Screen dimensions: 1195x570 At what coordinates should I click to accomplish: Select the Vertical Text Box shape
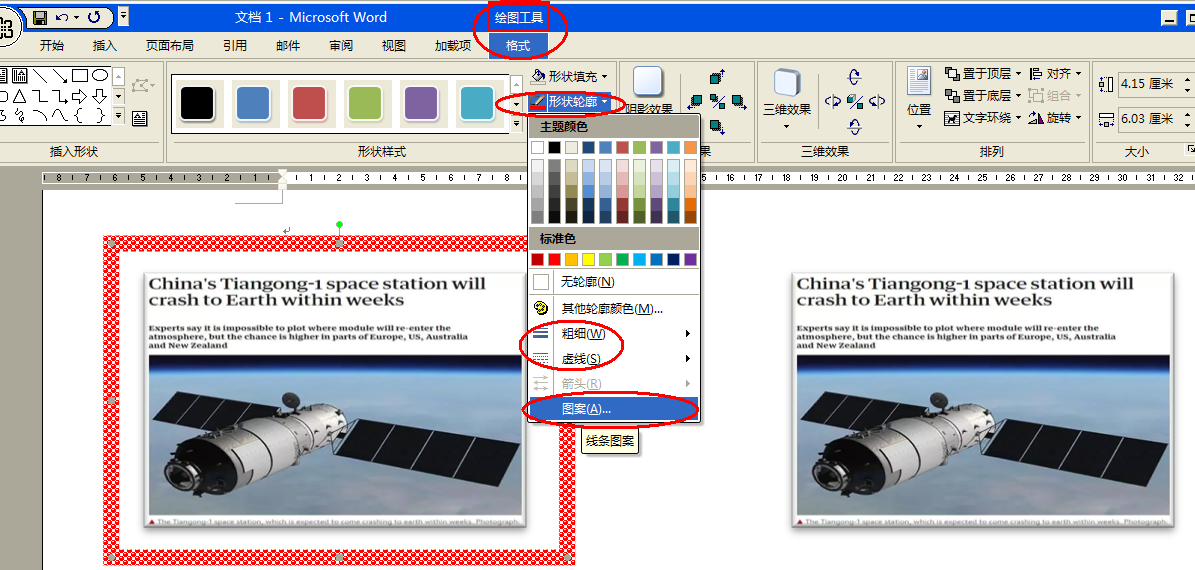point(19,75)
